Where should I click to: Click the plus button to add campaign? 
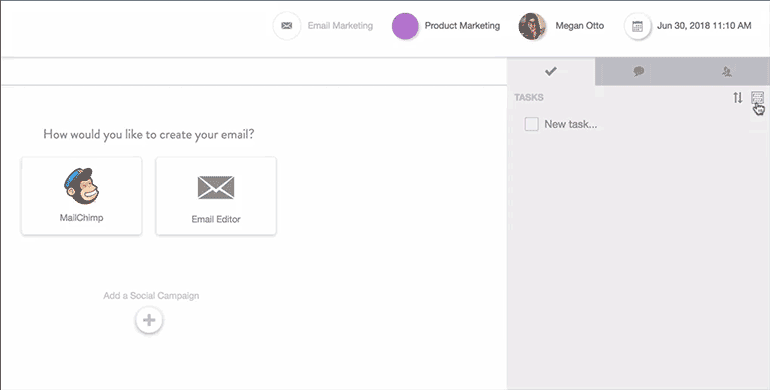tap(149, 320)
